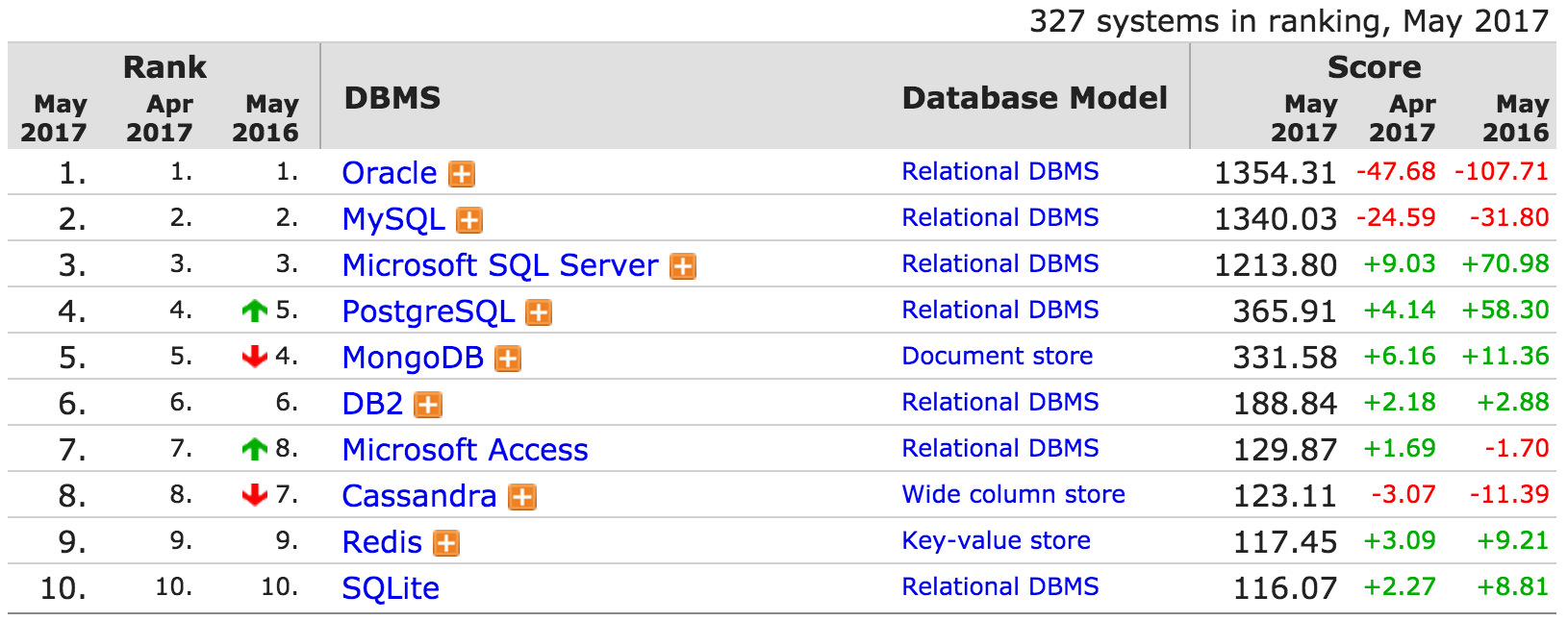Click Relational DBMS link in Oracle row
The height and width of the screenshot is (621, 1568).
click(x=1000, y=171)
